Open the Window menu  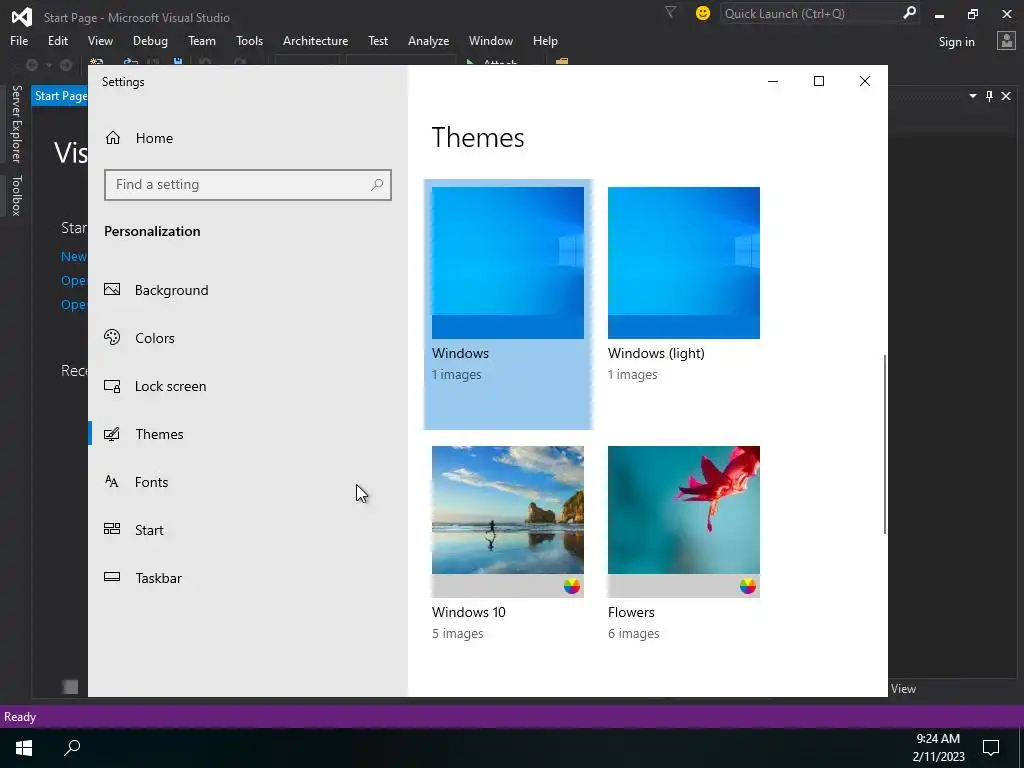[490, 40]
